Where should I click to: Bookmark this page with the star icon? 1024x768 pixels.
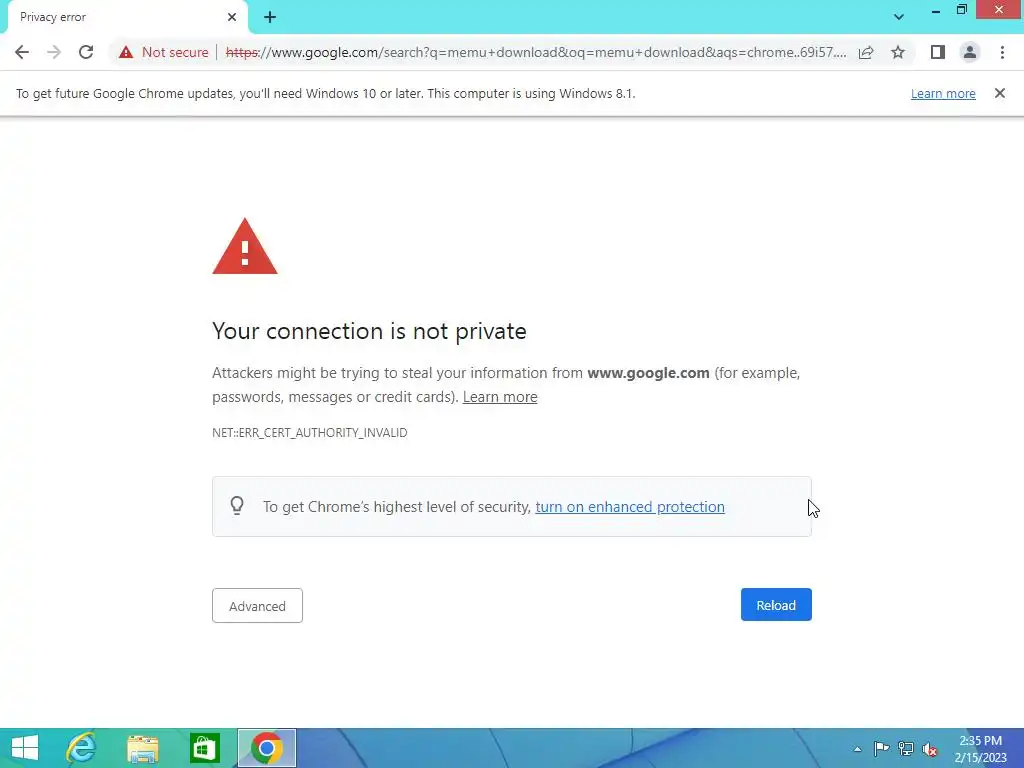pos(898,52)
